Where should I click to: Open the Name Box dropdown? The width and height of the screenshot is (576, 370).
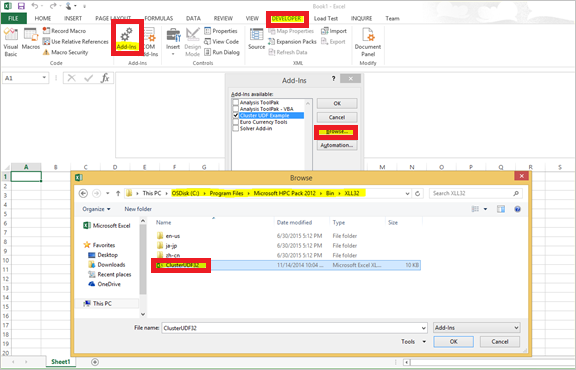click(44, 78)
